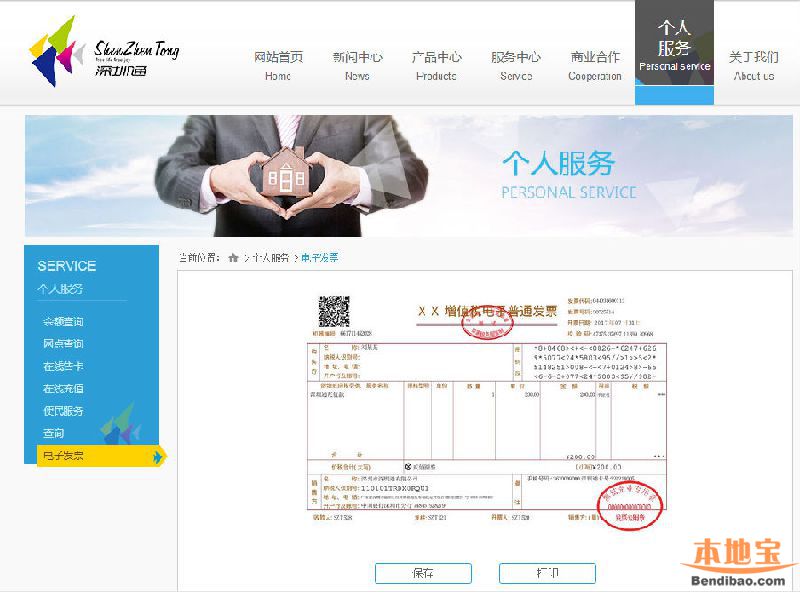Open the 新闻中心 News menu
Screen dimensions: 800x592
click(356, 65)
